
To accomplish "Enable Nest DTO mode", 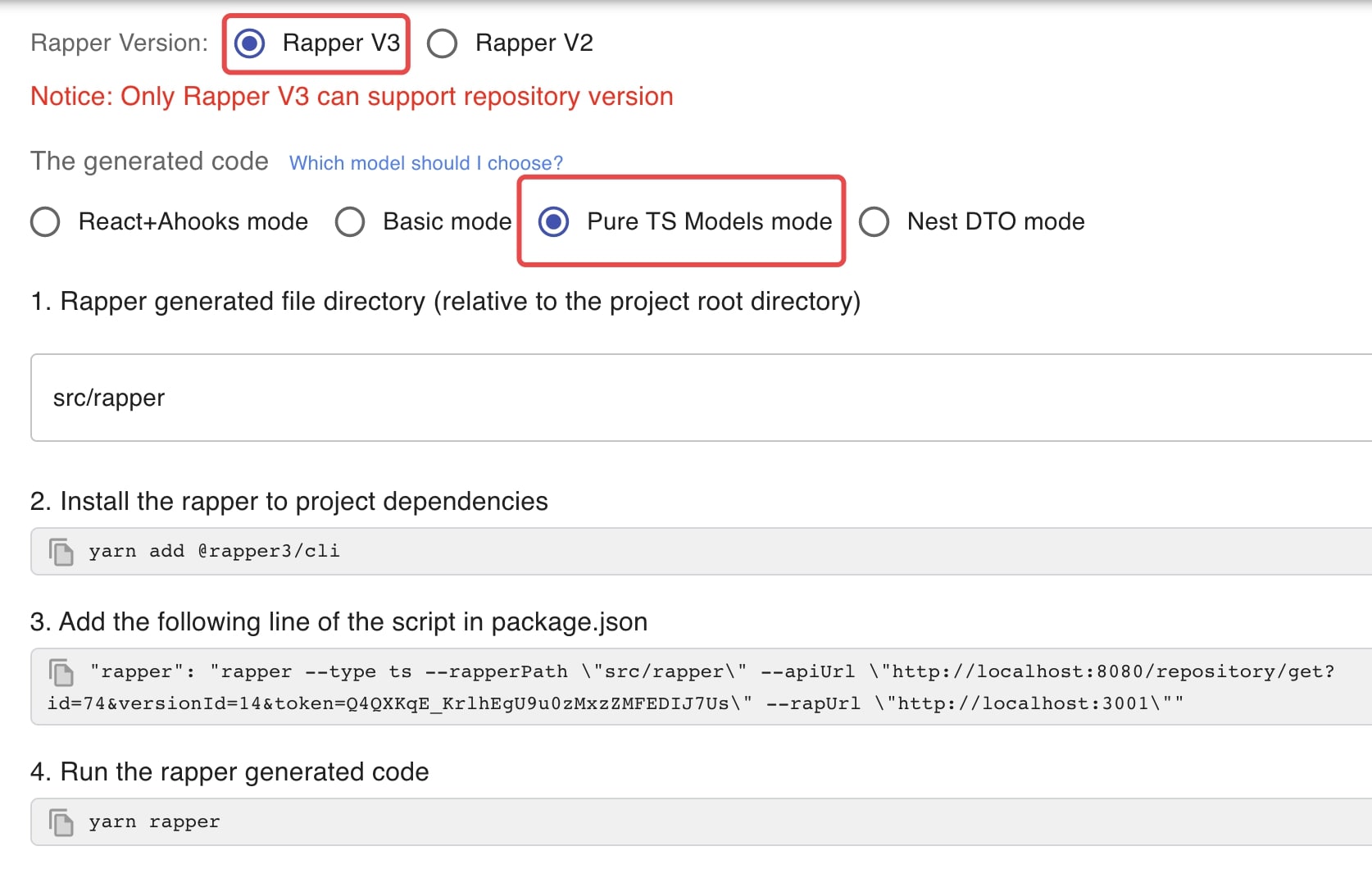I will (x=875, y=221).
